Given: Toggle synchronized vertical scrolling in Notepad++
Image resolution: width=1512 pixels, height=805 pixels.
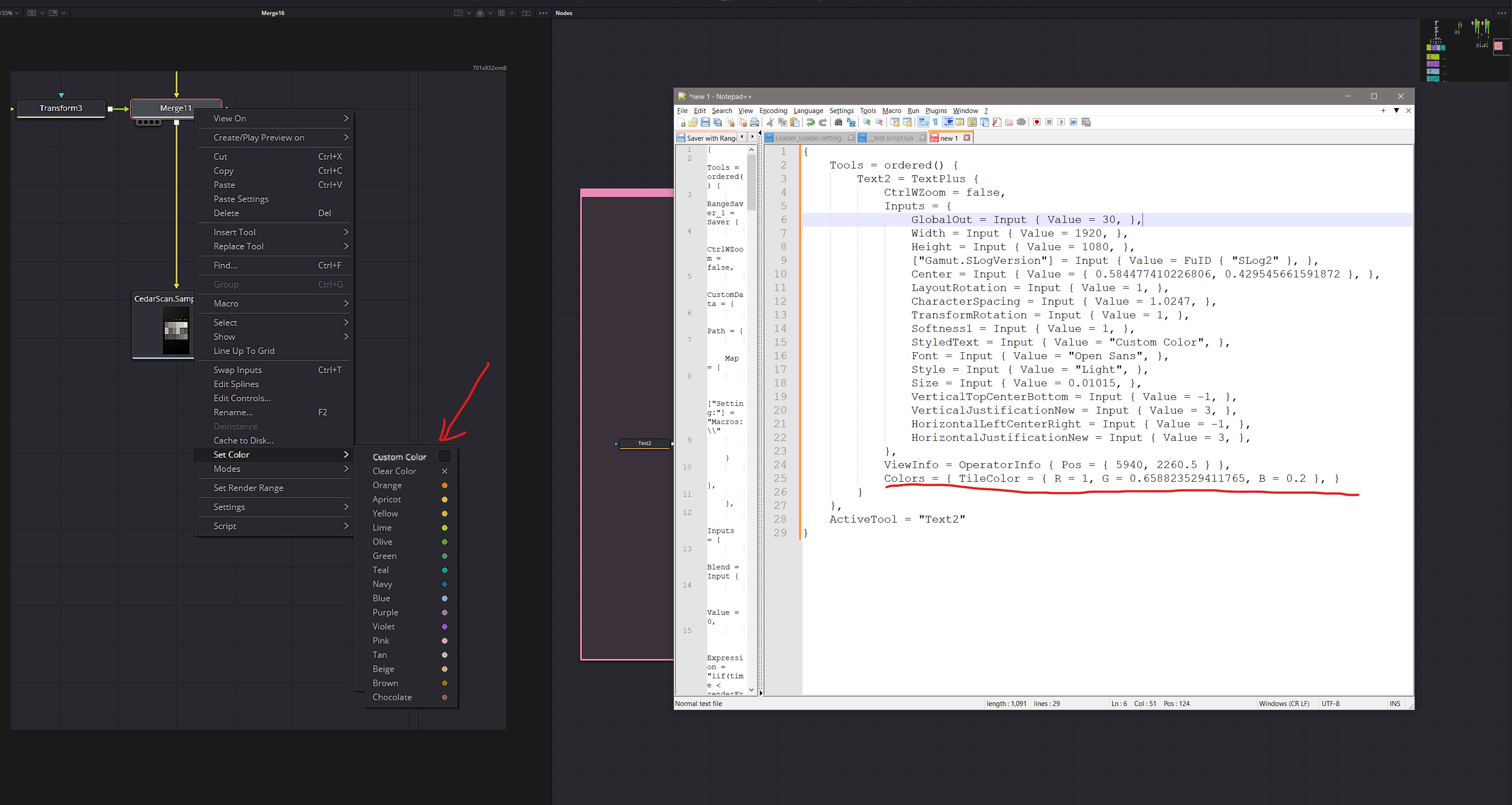Looking at the screenshot, I should [x=895, y=122].
